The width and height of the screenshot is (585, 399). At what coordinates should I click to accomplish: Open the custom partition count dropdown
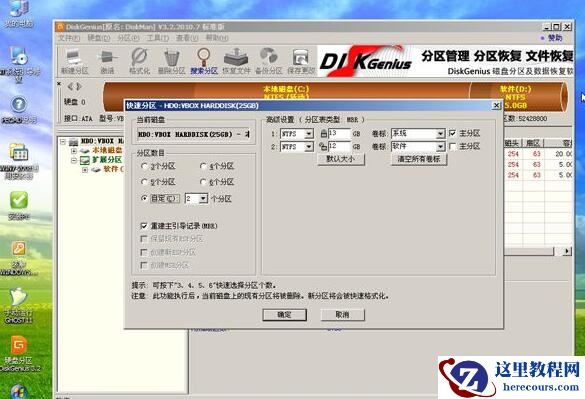203,199
